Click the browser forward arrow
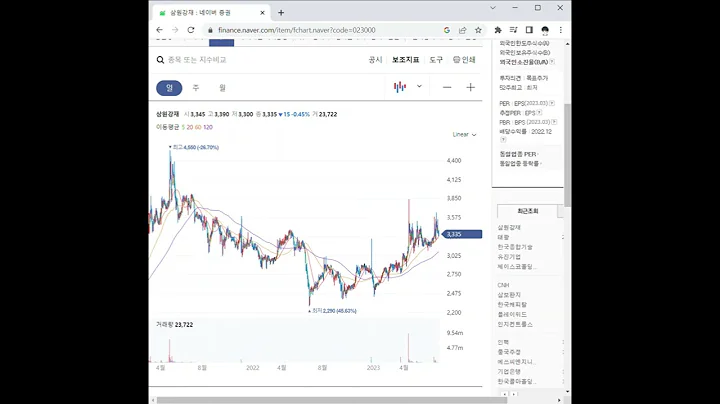The image size is (720, 404). 175,30
